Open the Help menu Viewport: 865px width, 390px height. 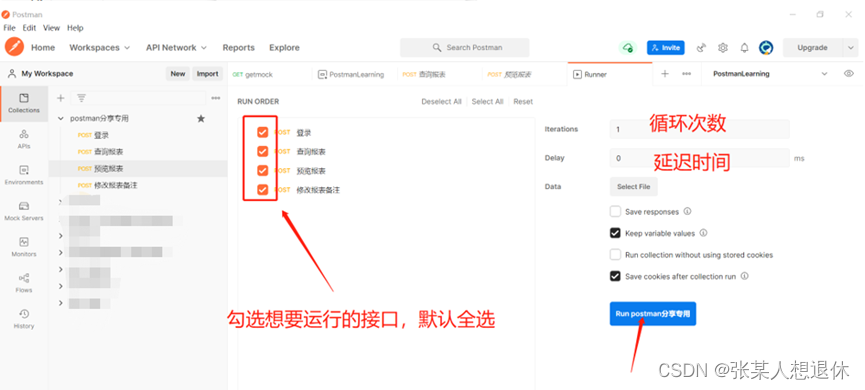pos(75,28)
